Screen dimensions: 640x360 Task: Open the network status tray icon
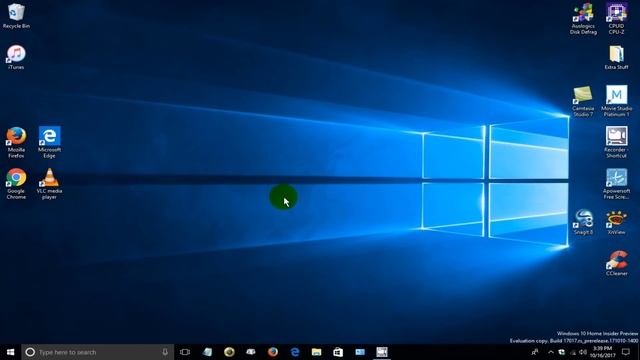click(x=573, y=352)
